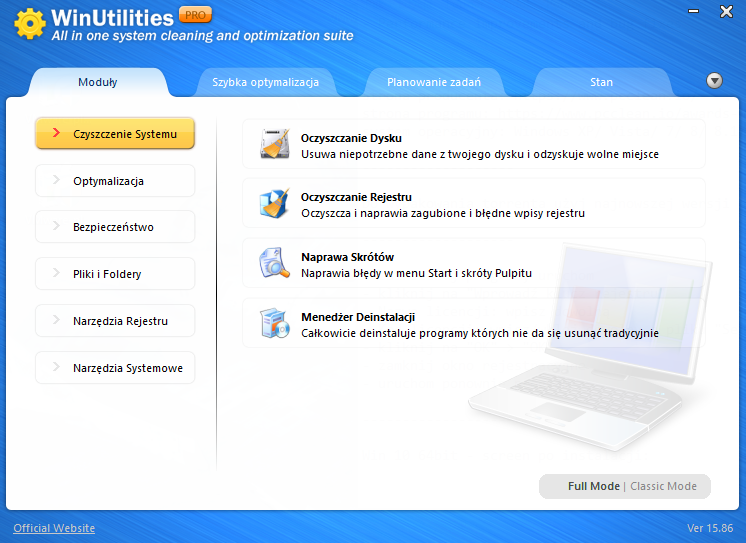Switch to Full Mode
The image size is (746, 543).
point(594,486)
